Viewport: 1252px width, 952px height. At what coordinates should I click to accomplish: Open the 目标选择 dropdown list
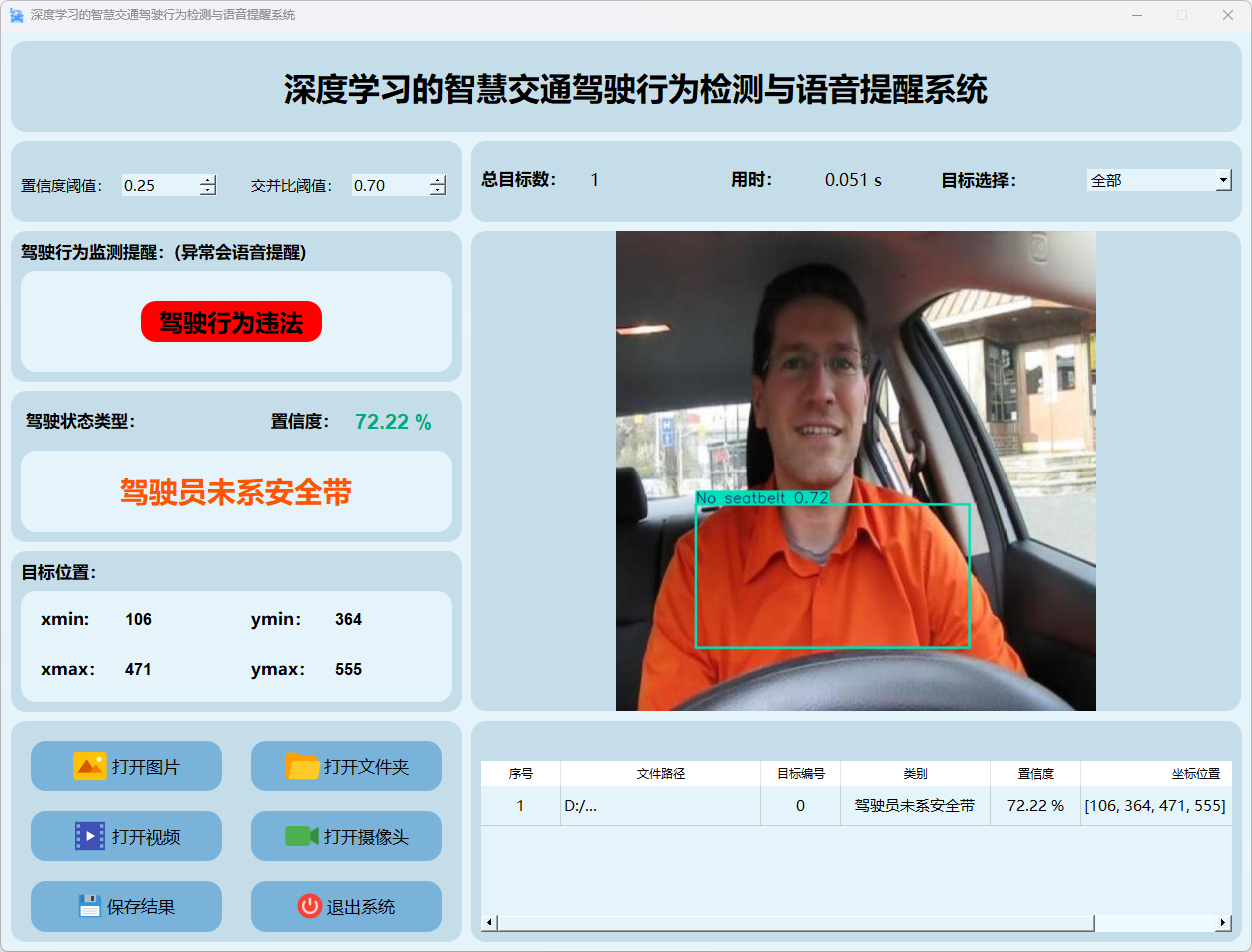coord(1223,180)
